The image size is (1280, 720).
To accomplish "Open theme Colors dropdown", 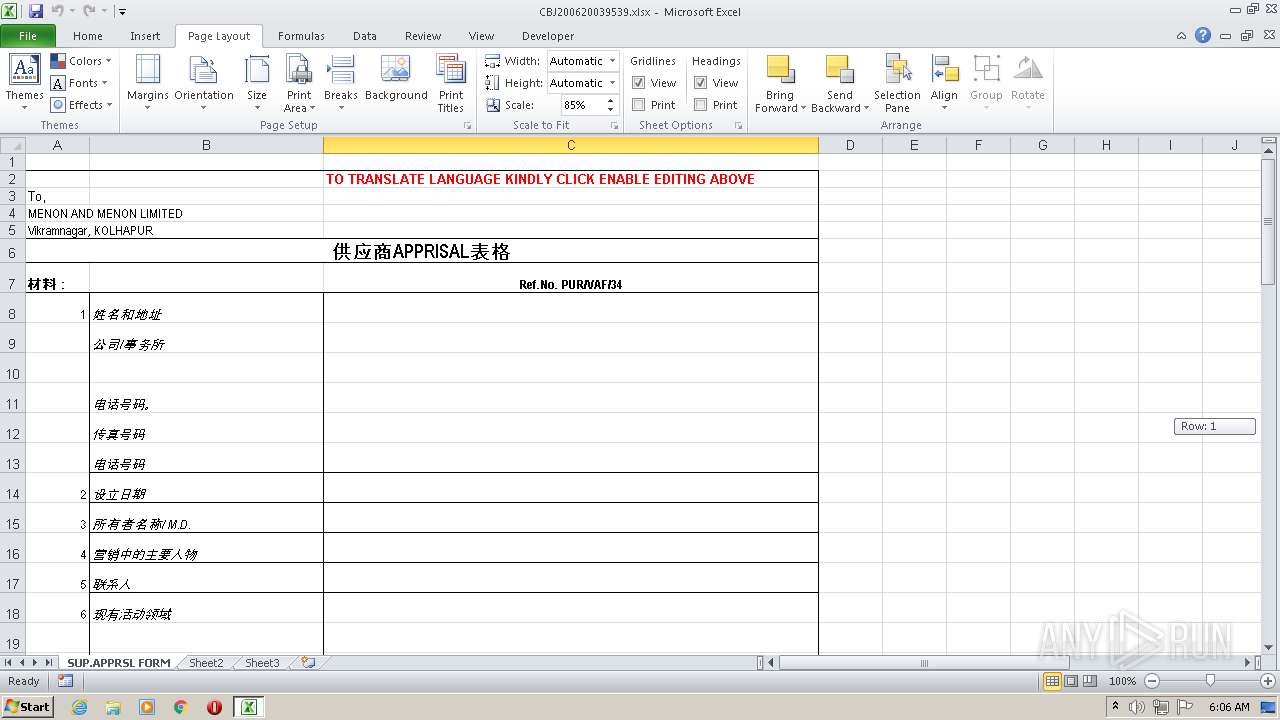I will pos(81,61).
